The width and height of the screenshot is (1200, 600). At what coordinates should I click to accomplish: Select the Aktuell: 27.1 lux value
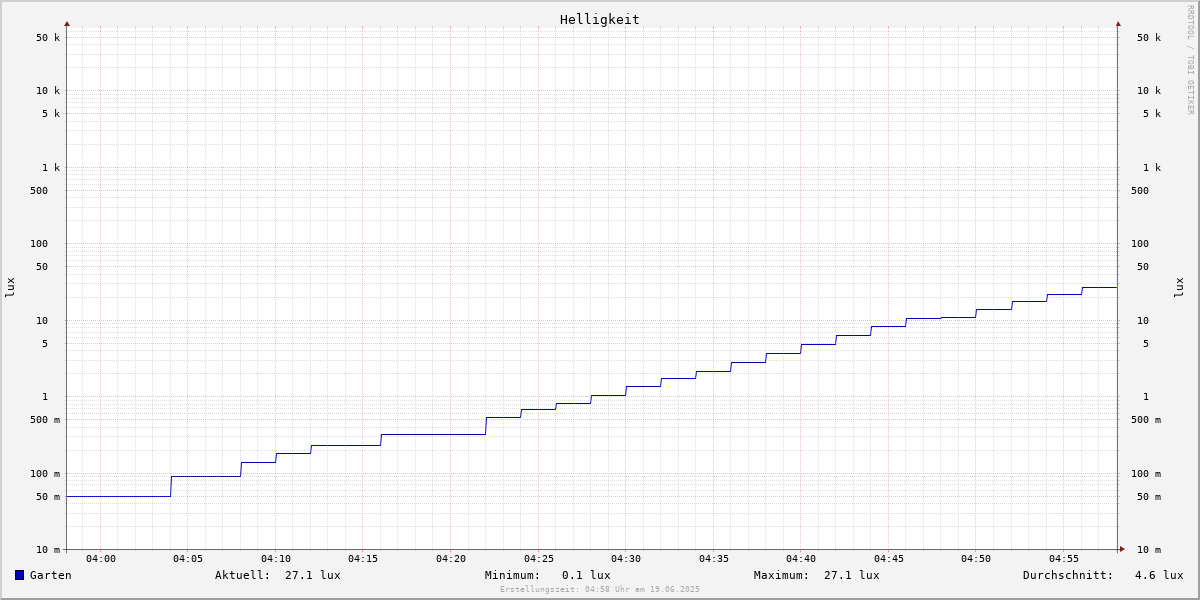[x=278, y=575]
